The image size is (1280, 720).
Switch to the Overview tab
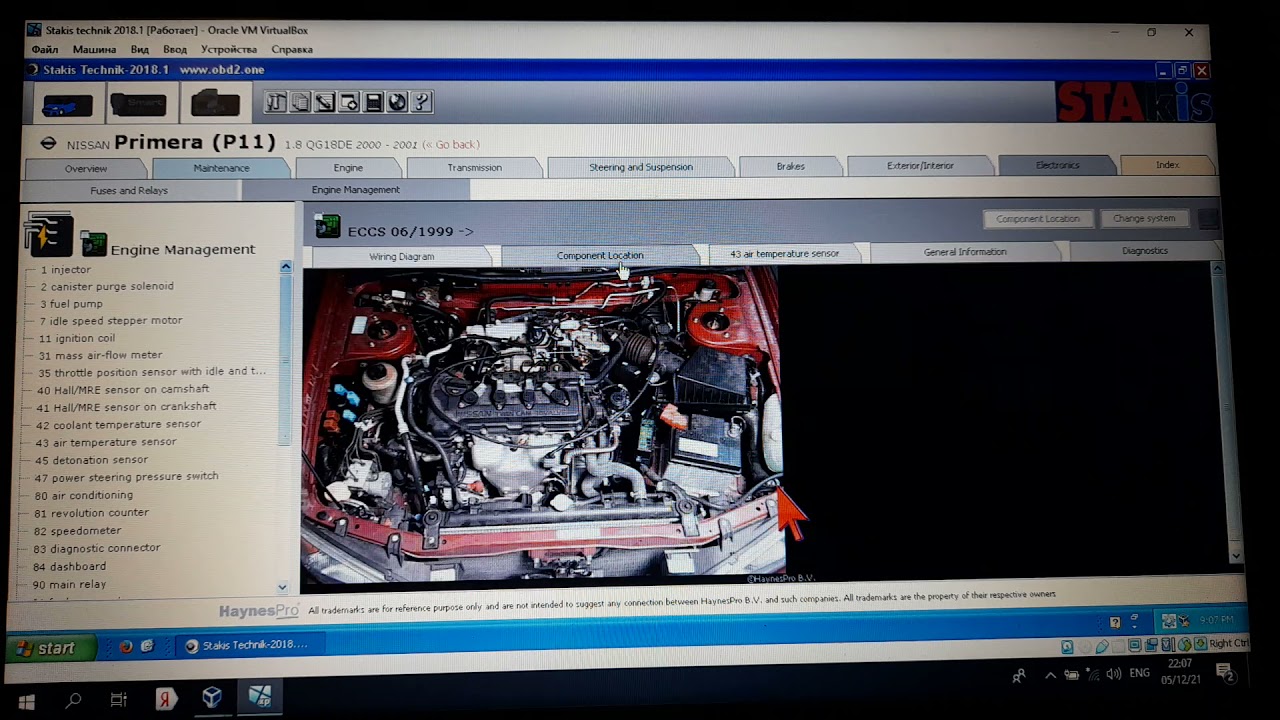coord(86,168)
